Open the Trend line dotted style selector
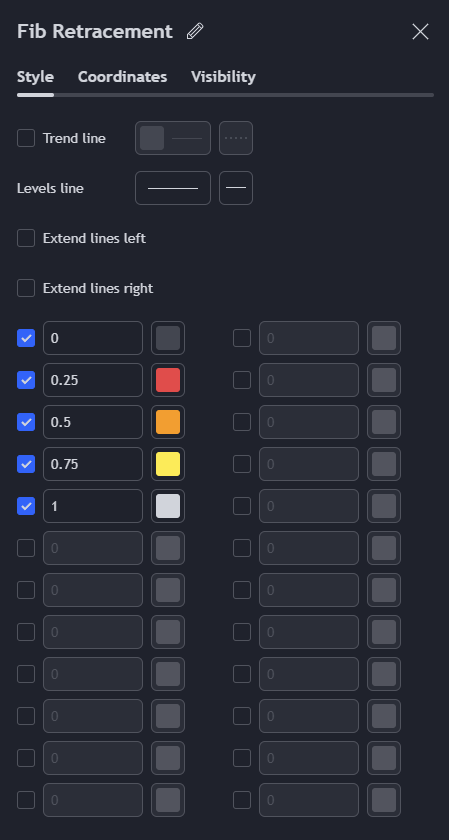This screenshot has height=840, width=449. (236, 138)
